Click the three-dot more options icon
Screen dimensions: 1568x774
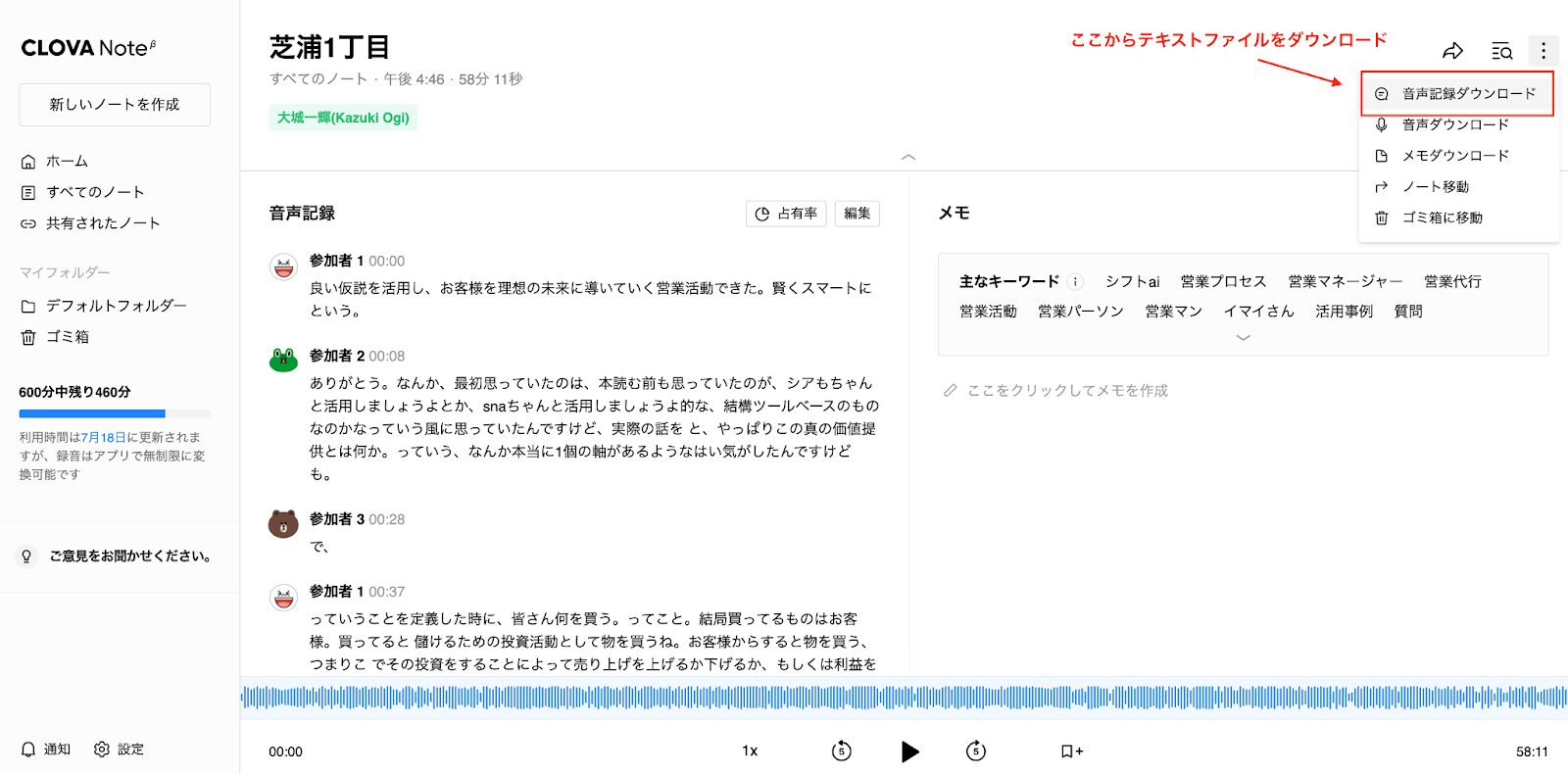pyautogui.click(x=1543, y=51)
